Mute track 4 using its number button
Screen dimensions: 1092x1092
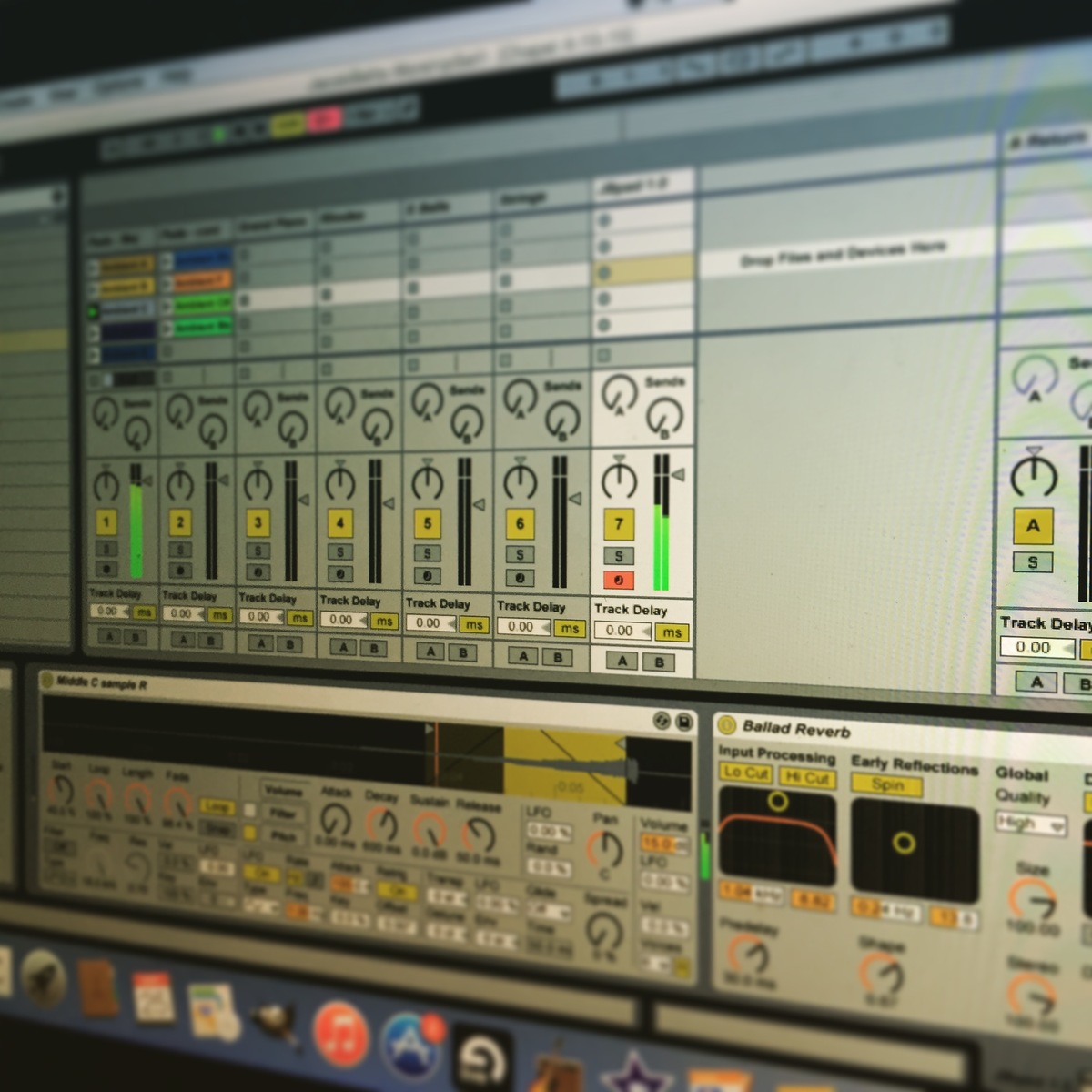[340, 523]
